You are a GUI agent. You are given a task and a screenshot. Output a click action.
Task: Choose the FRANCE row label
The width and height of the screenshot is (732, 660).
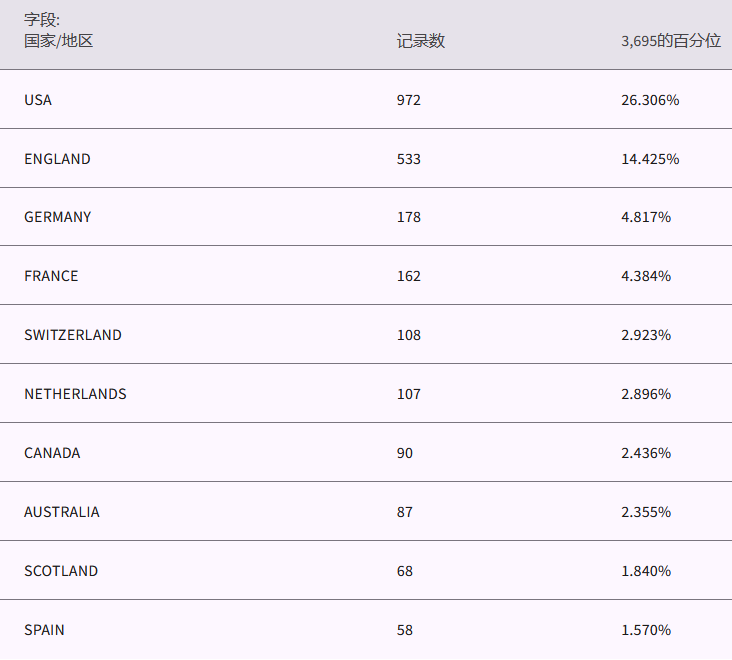(51, 276)
